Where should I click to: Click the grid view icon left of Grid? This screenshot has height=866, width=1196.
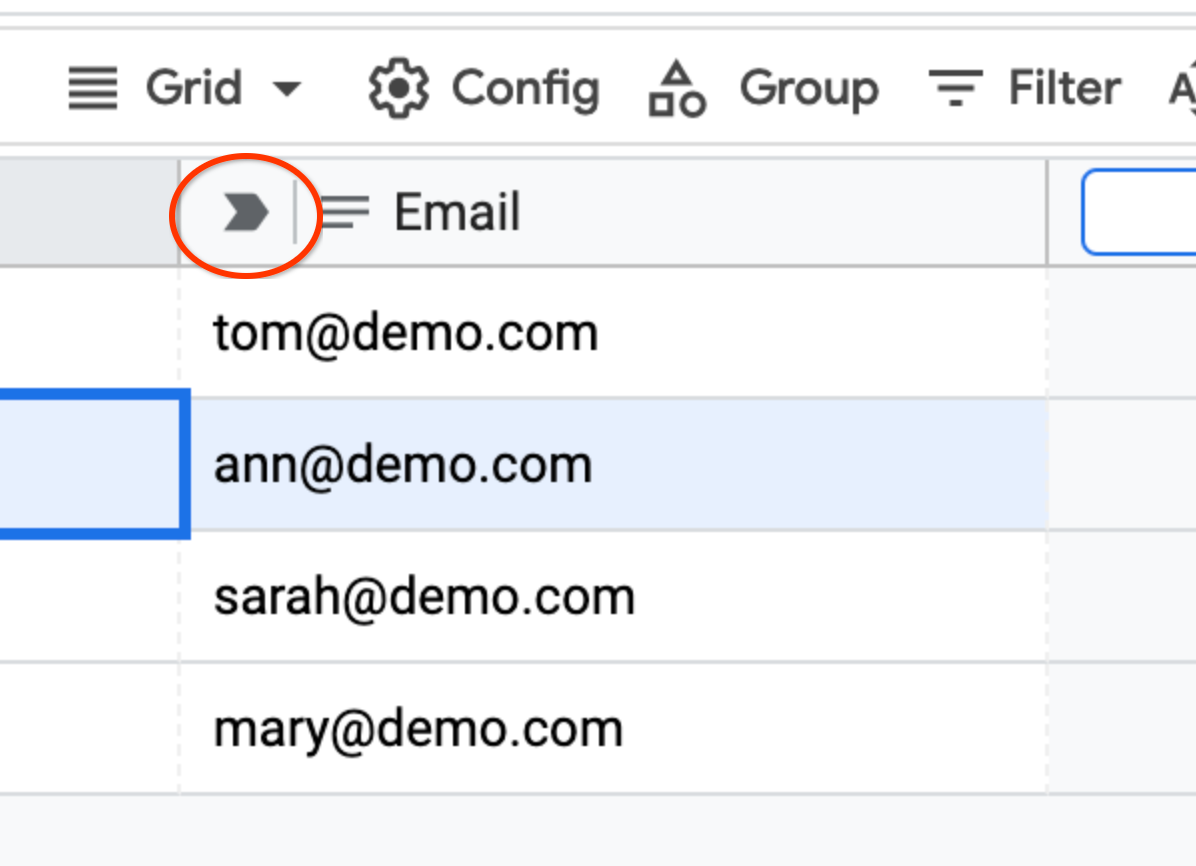click(92, 87)
